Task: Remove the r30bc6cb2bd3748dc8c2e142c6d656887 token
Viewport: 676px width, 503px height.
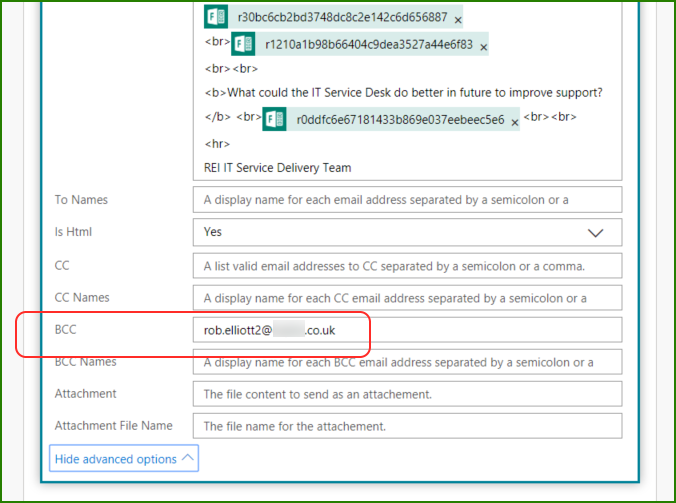Action: (x=458, y=20)
